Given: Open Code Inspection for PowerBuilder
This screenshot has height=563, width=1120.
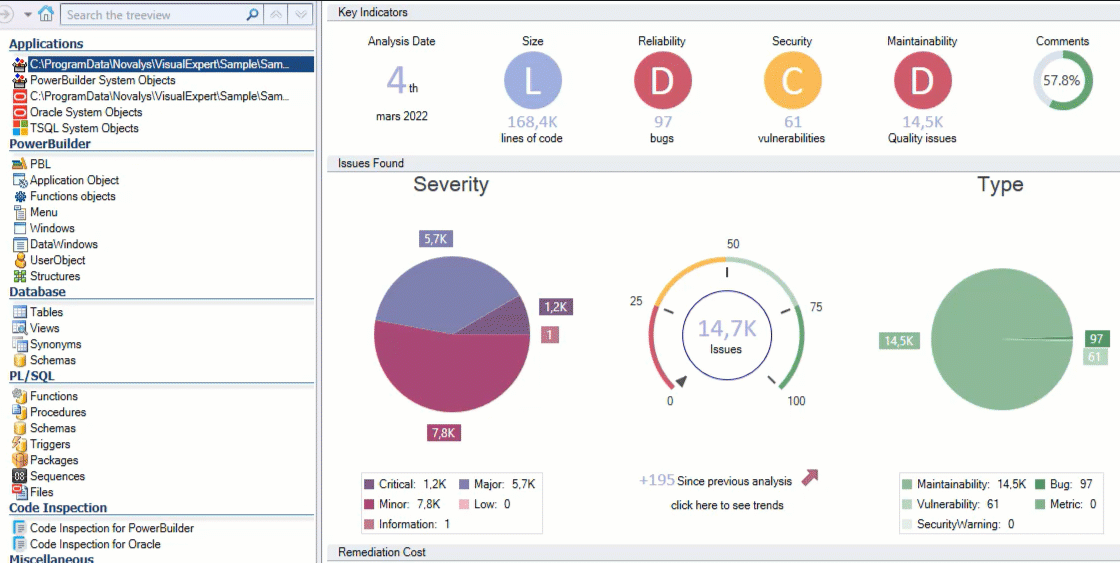Looking at the screenshot, I should tap(111, 528).
